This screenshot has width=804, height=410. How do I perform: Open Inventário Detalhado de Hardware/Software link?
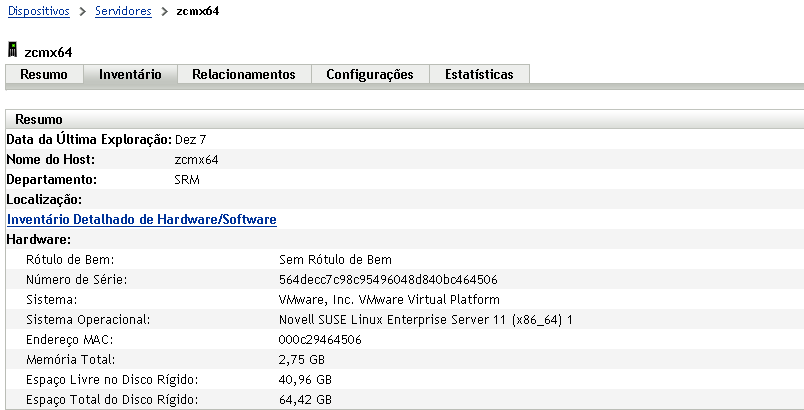coord(141,219)
